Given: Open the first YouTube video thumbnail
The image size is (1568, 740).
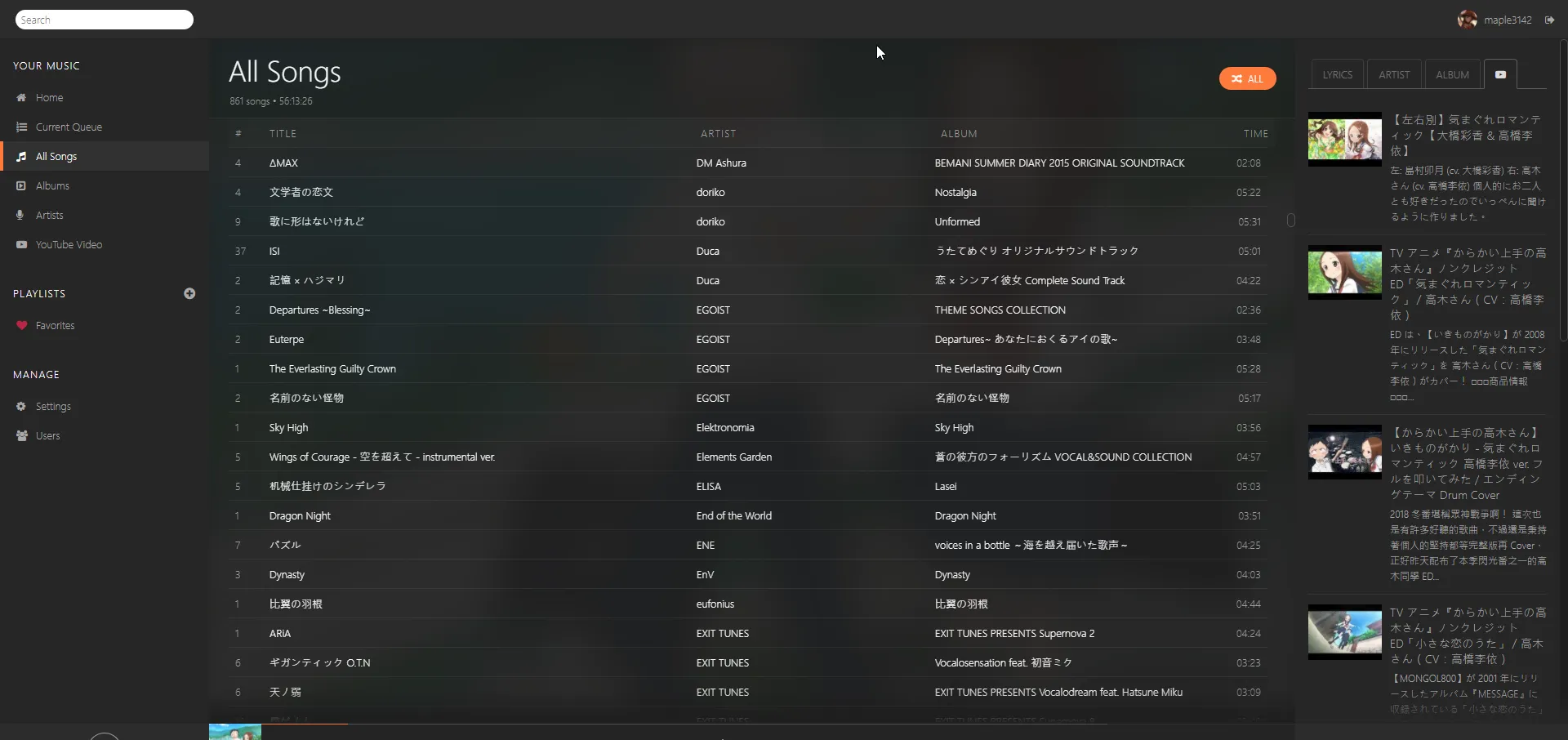Looking at the screenshot, I should [1344, 139].
